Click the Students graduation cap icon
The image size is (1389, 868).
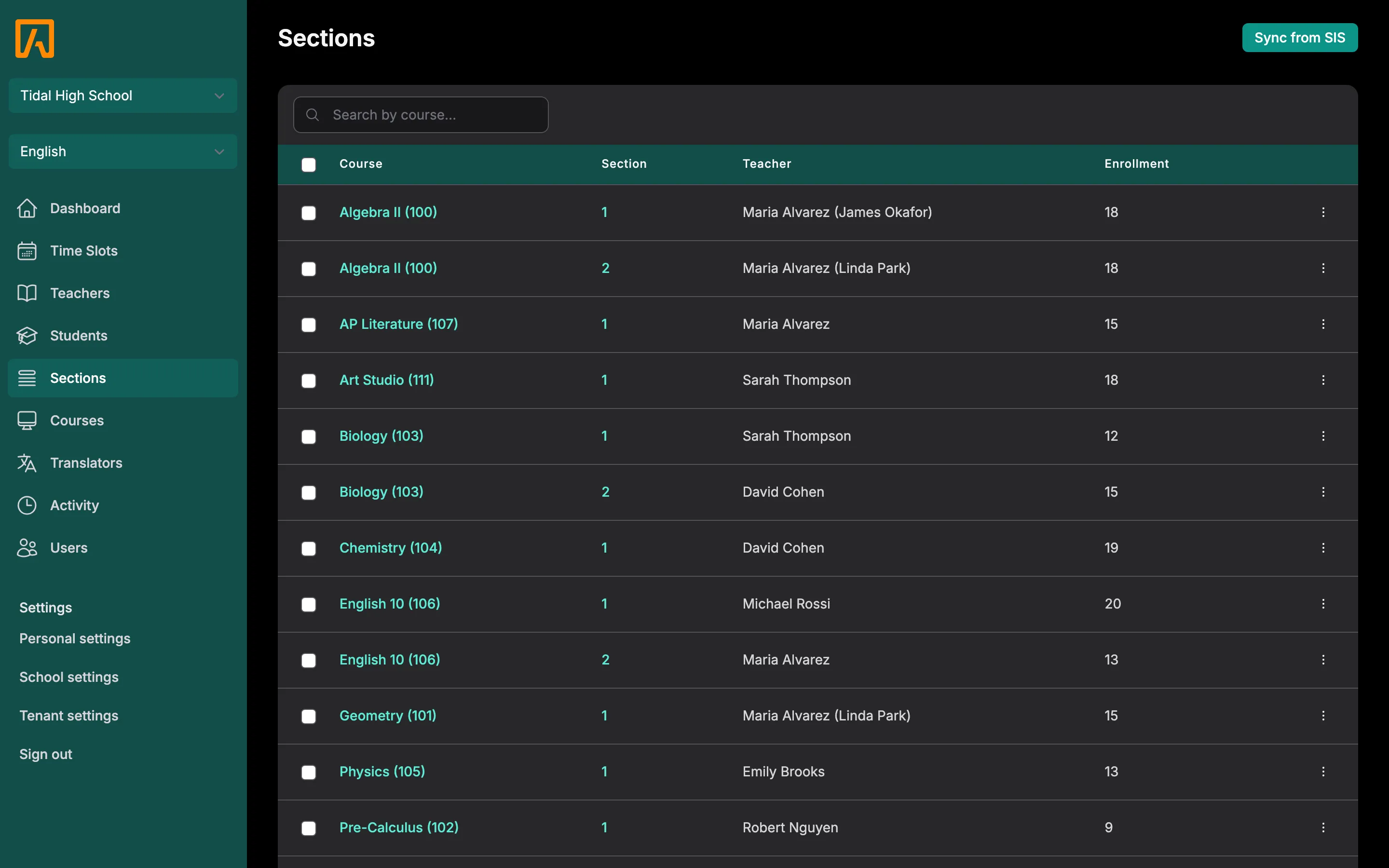click(x=27, y=336)
